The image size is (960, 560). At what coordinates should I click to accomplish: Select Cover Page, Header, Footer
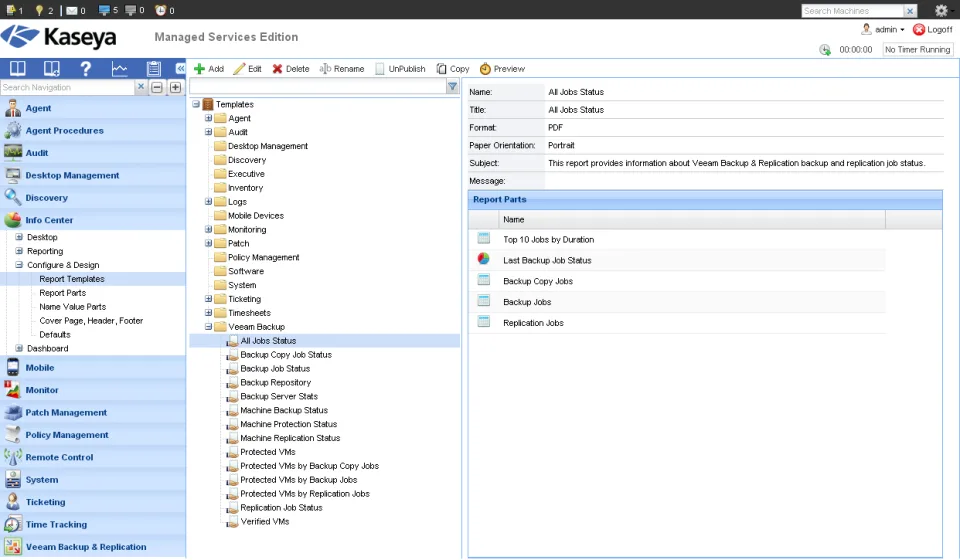(91, 321)
